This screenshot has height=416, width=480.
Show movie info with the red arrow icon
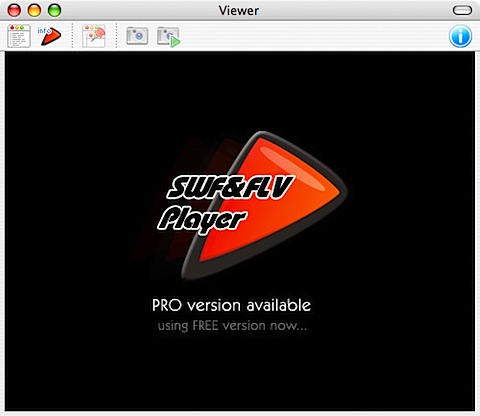pos(50,35)
